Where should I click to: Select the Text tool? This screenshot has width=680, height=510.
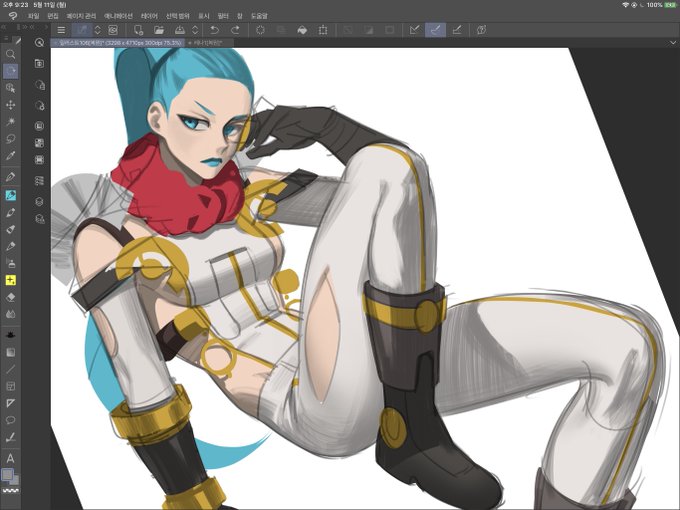tap(10, 458)
